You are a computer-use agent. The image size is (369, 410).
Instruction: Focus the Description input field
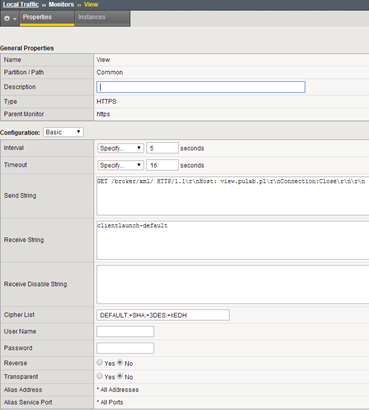[201, 87]
